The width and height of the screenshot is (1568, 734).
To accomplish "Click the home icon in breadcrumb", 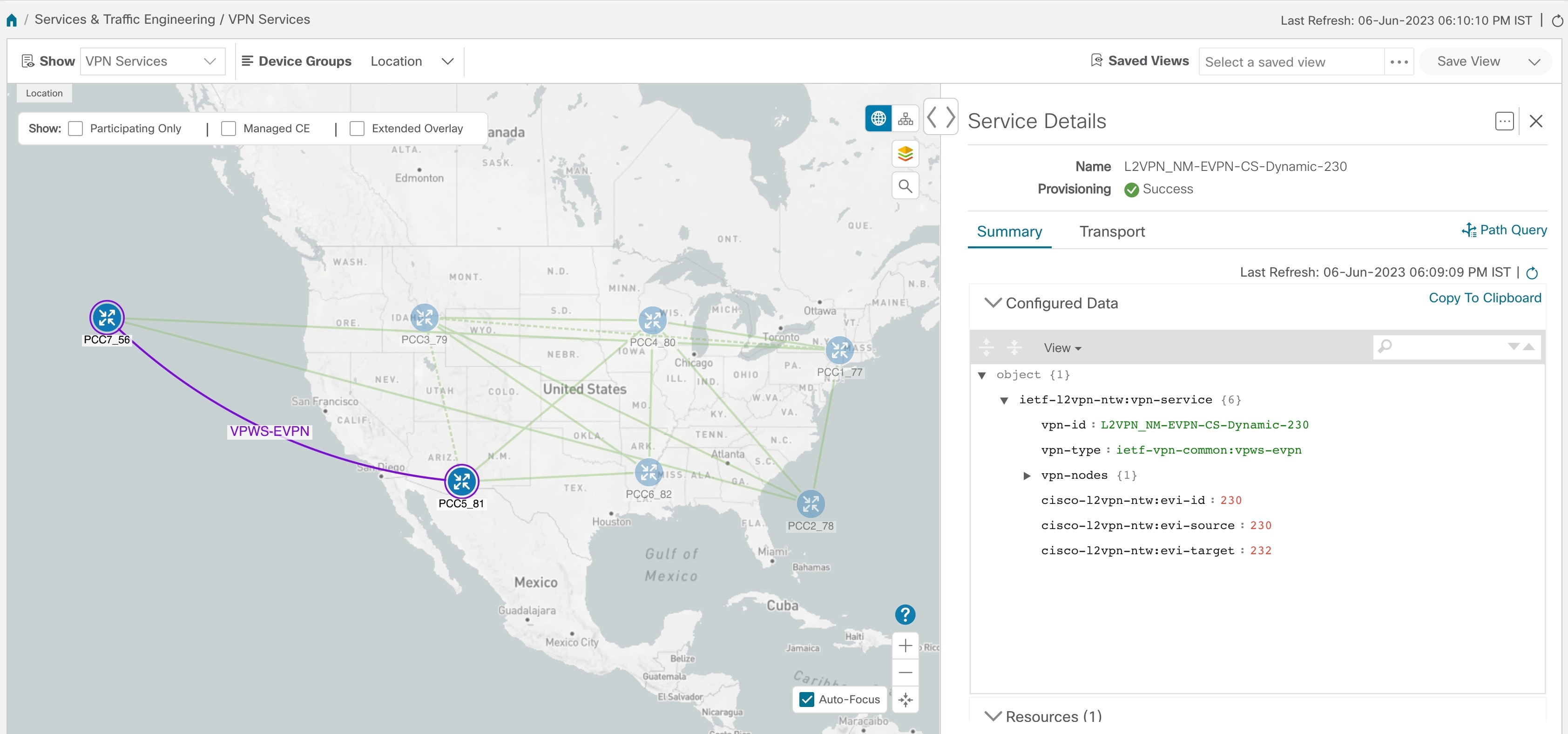I will (12, 20).
